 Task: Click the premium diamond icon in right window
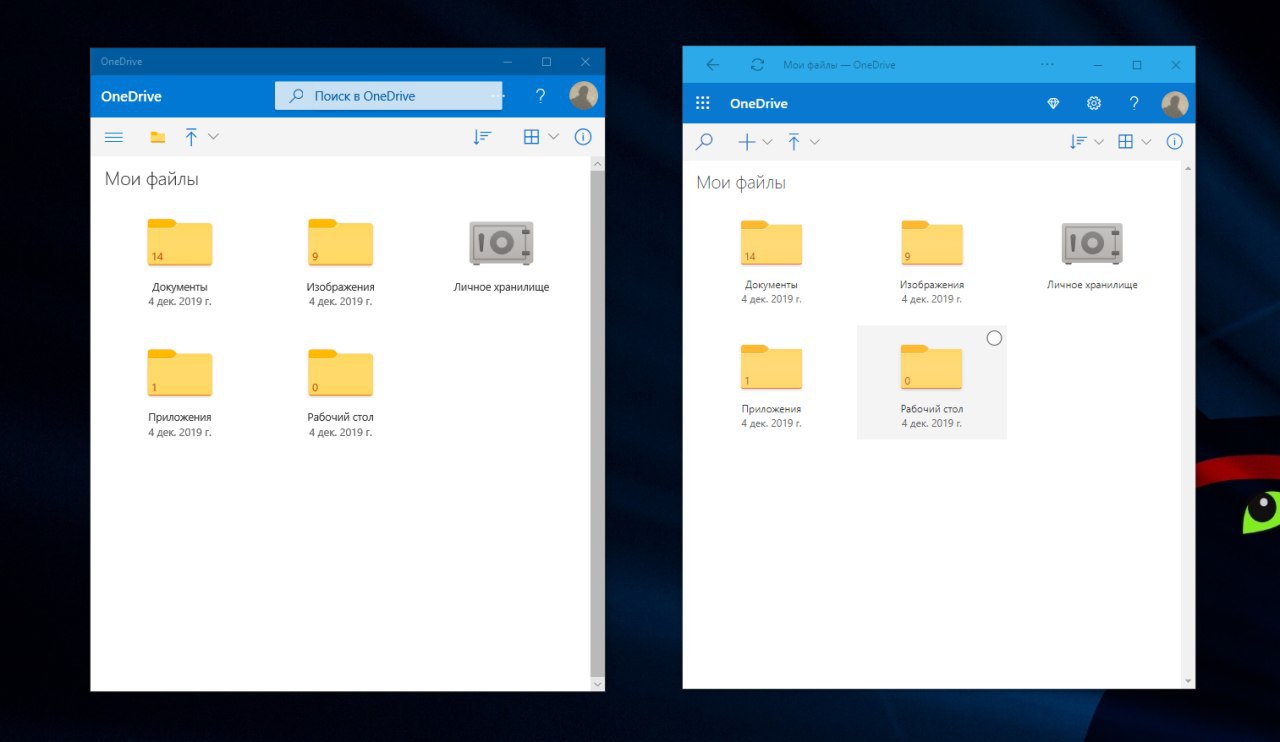point(1053,103)
